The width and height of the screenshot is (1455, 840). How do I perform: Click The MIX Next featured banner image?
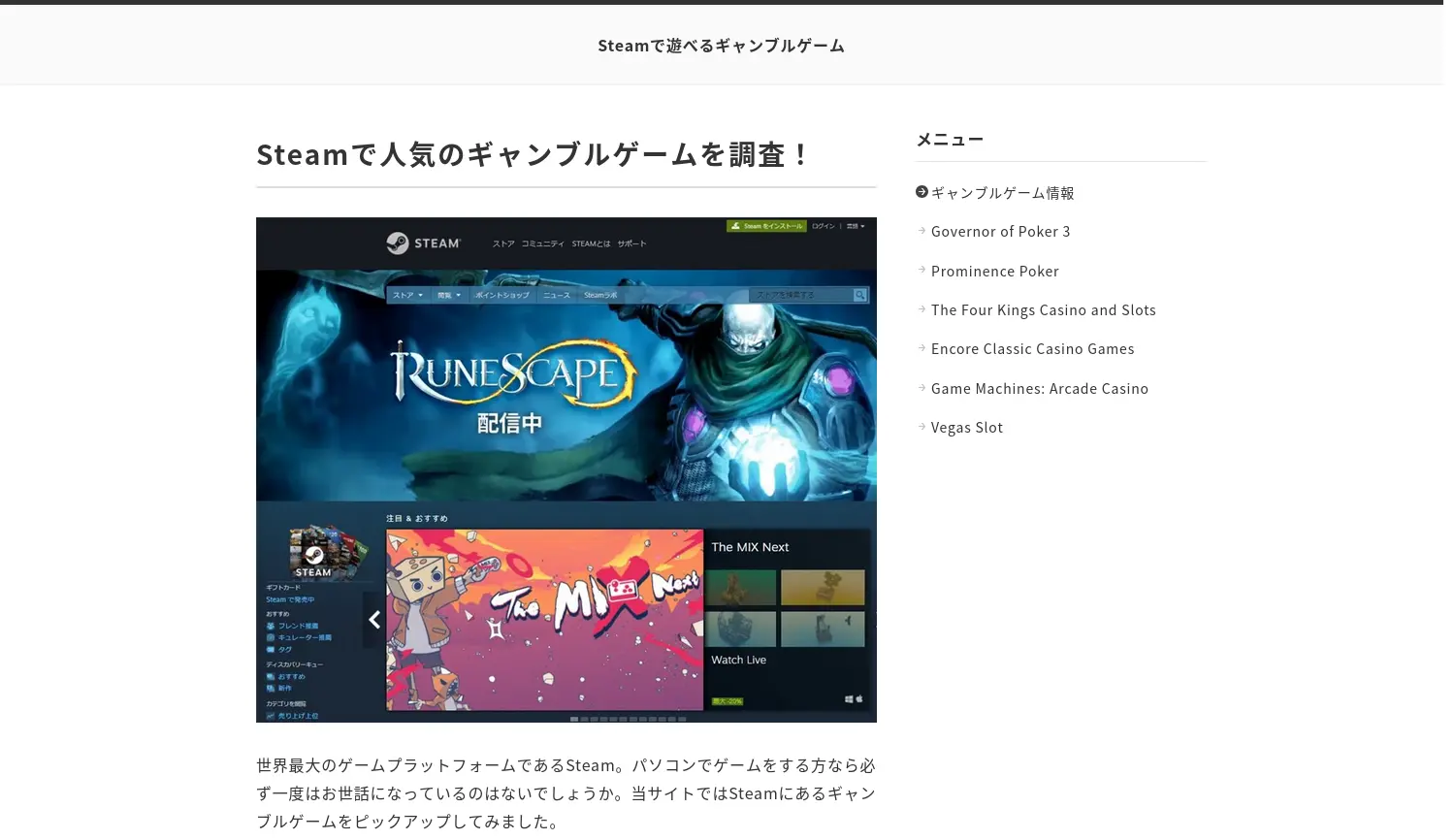click(x=544, y=619)
